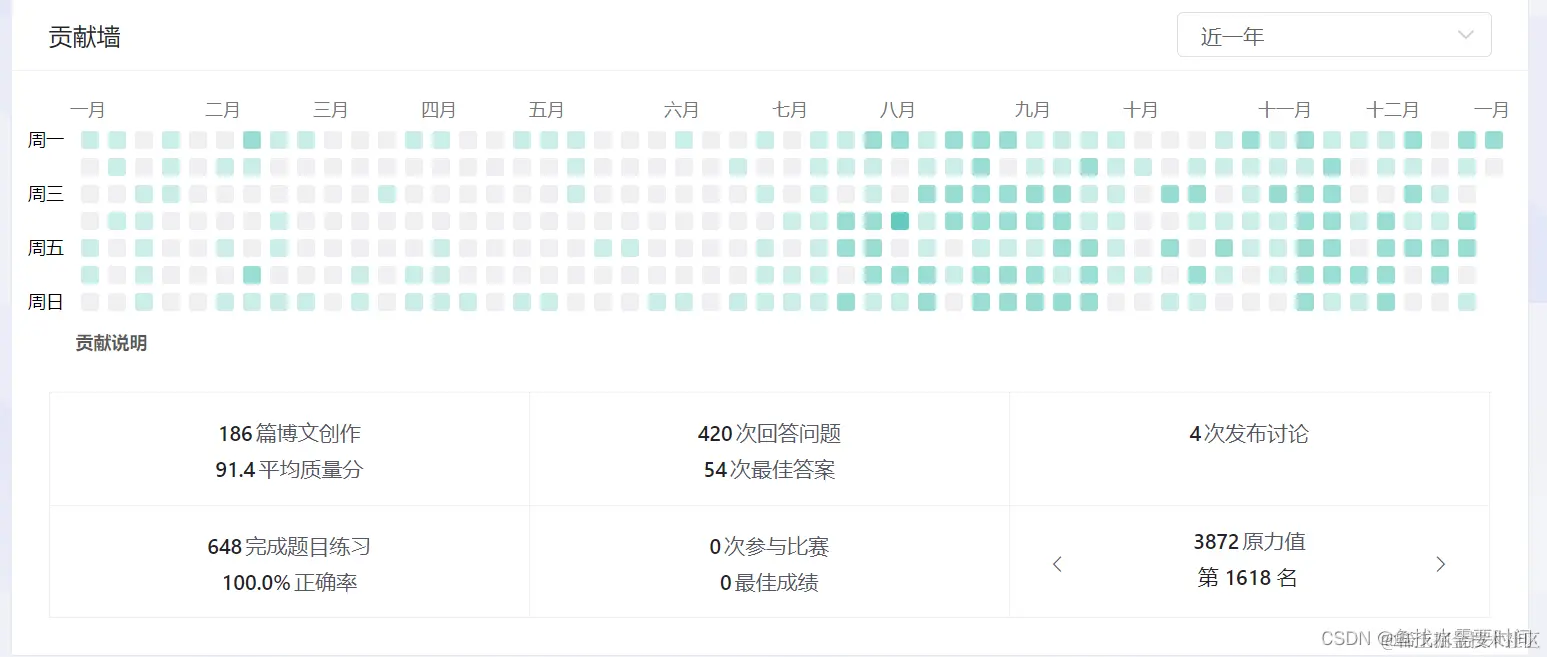This screenshot has height=657, width=1547.
Task: Click the left pagination arrow
Action: click(x=1057, y=563)
